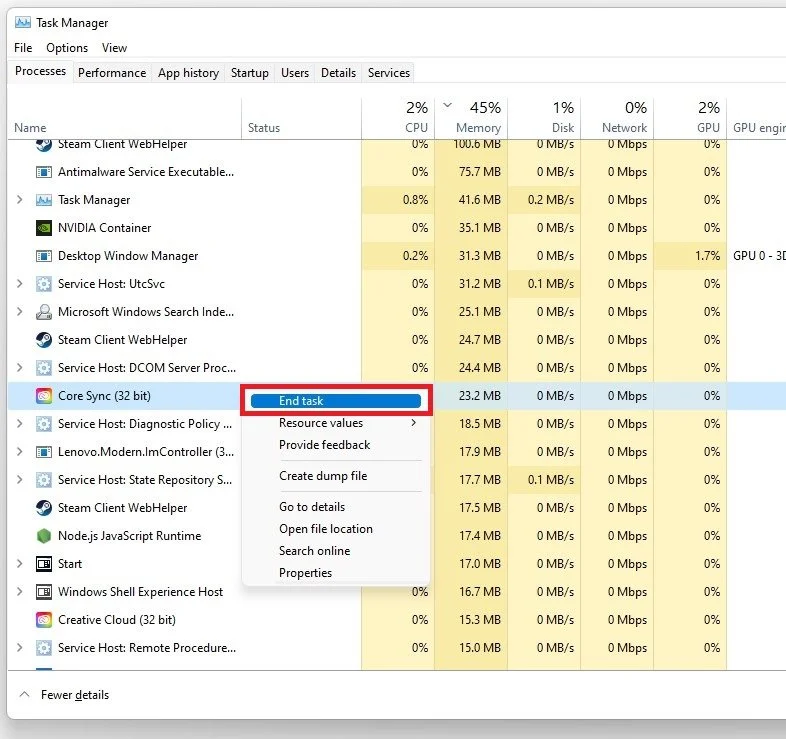786x739 pixels.
Task: Click the Lenovo.Modern.ImController icon
Action: tap(44, 452)
